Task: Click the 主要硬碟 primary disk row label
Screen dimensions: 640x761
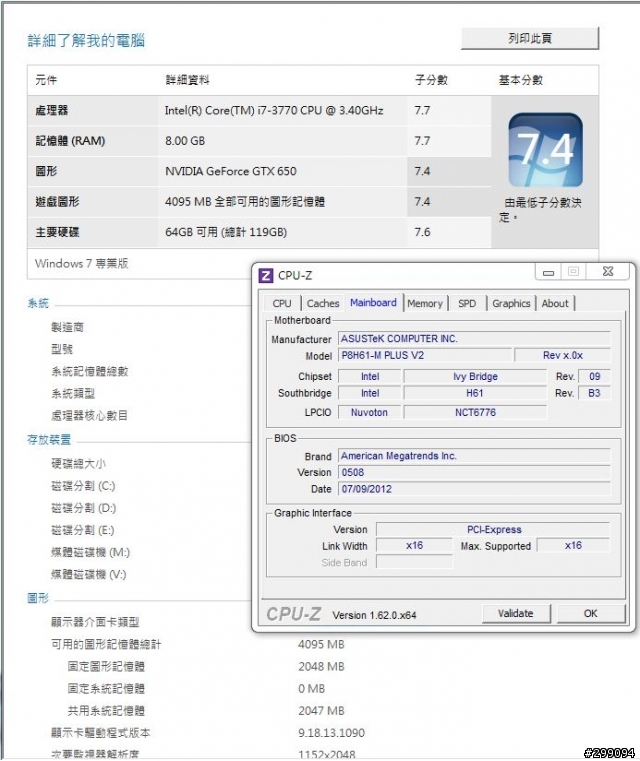Action: pos(57,232)
